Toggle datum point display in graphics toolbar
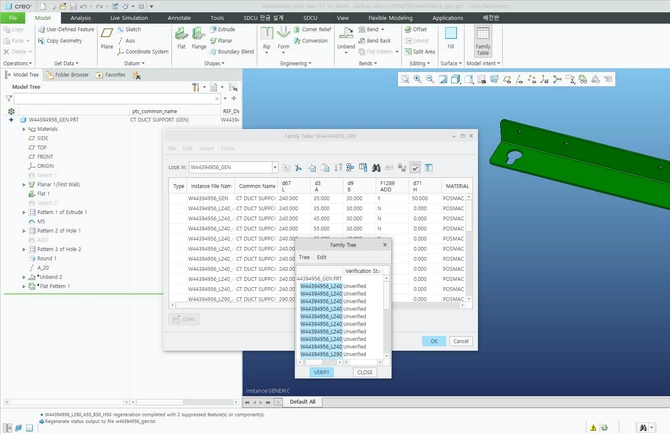This screenshot has width=670, height=434. (532, 79)
